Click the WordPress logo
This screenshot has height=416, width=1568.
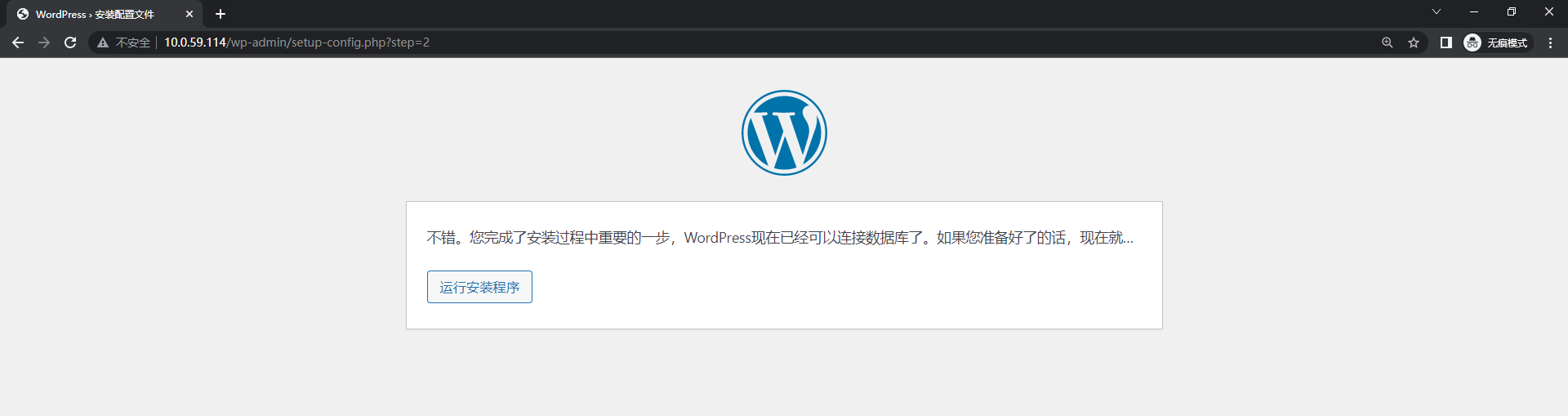(784, 132)
